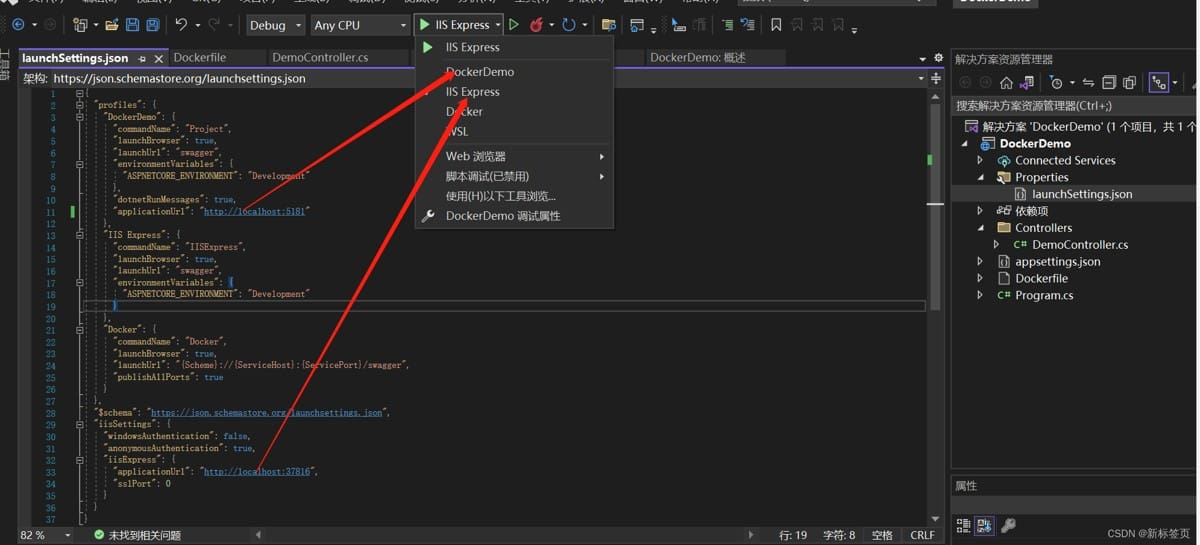Click the bookmark toggle icon in toolbar
The width and height of the screenshot is (1200, 545).
[777, 24]
